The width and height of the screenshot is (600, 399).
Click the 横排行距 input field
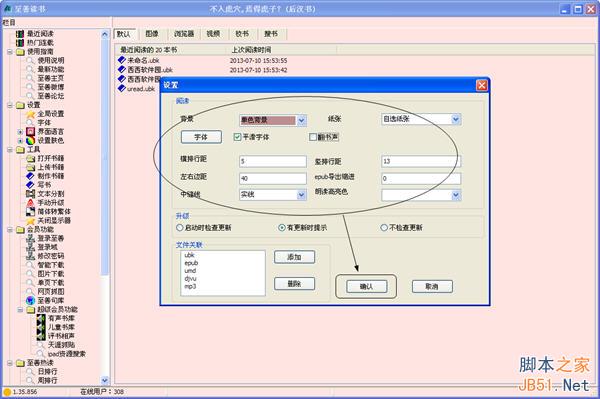point(273,161)
